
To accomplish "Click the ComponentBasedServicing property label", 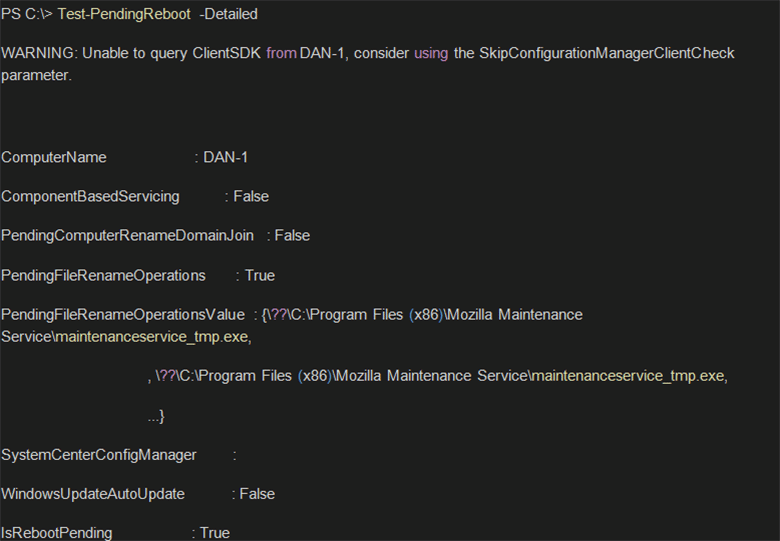I will point(90,196).
